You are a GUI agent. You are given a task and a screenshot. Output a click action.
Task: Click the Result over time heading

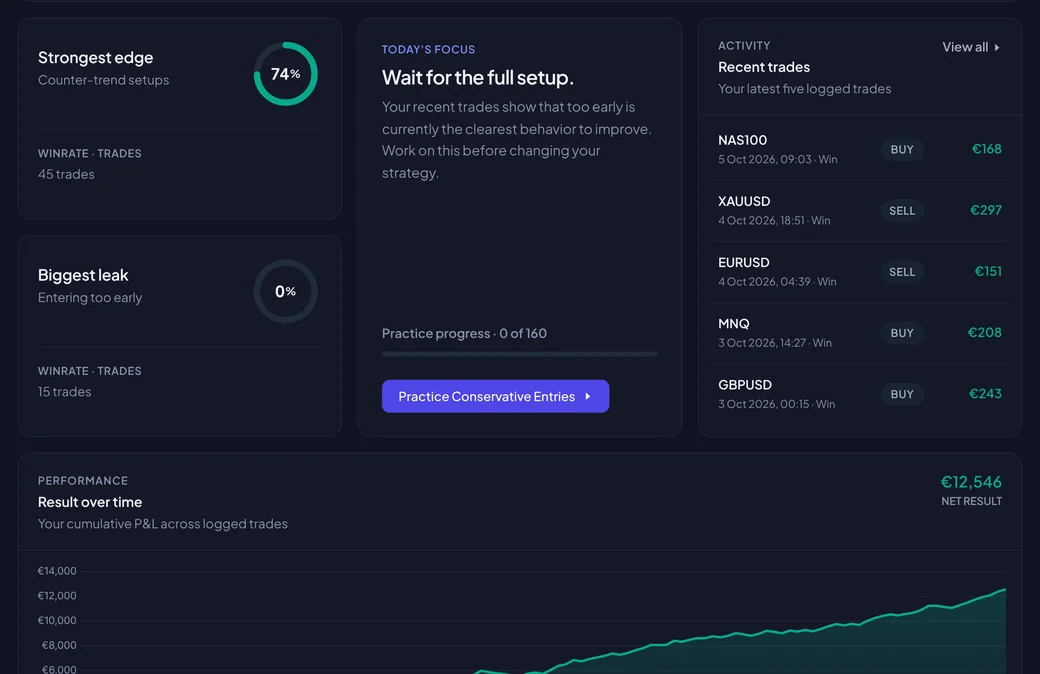[x=90, y=502]
